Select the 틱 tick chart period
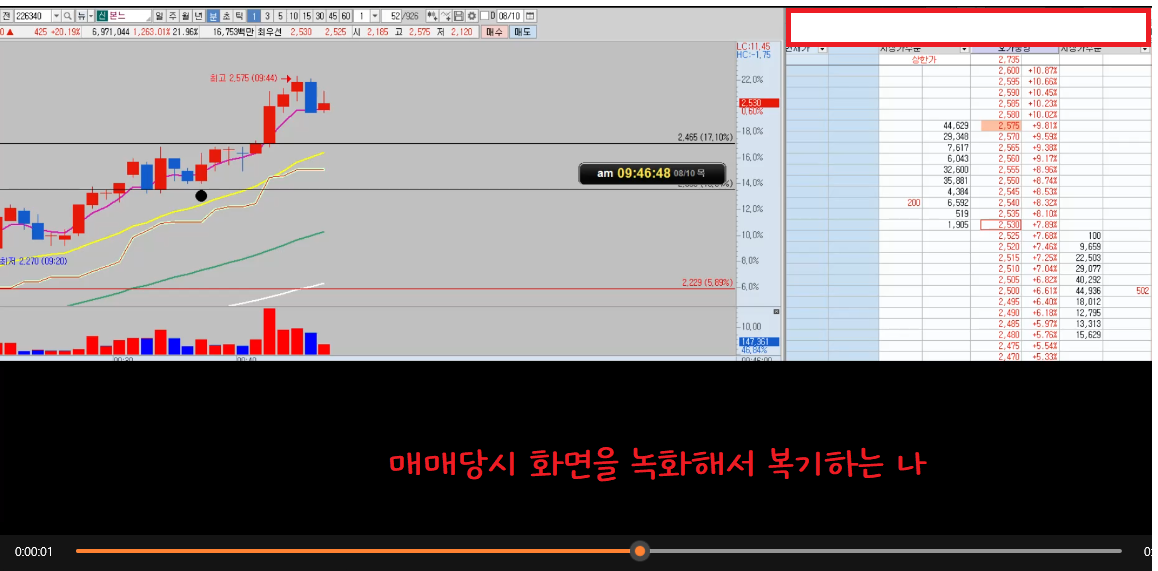Screen dimensions: 1158x571 pos(239,16)
